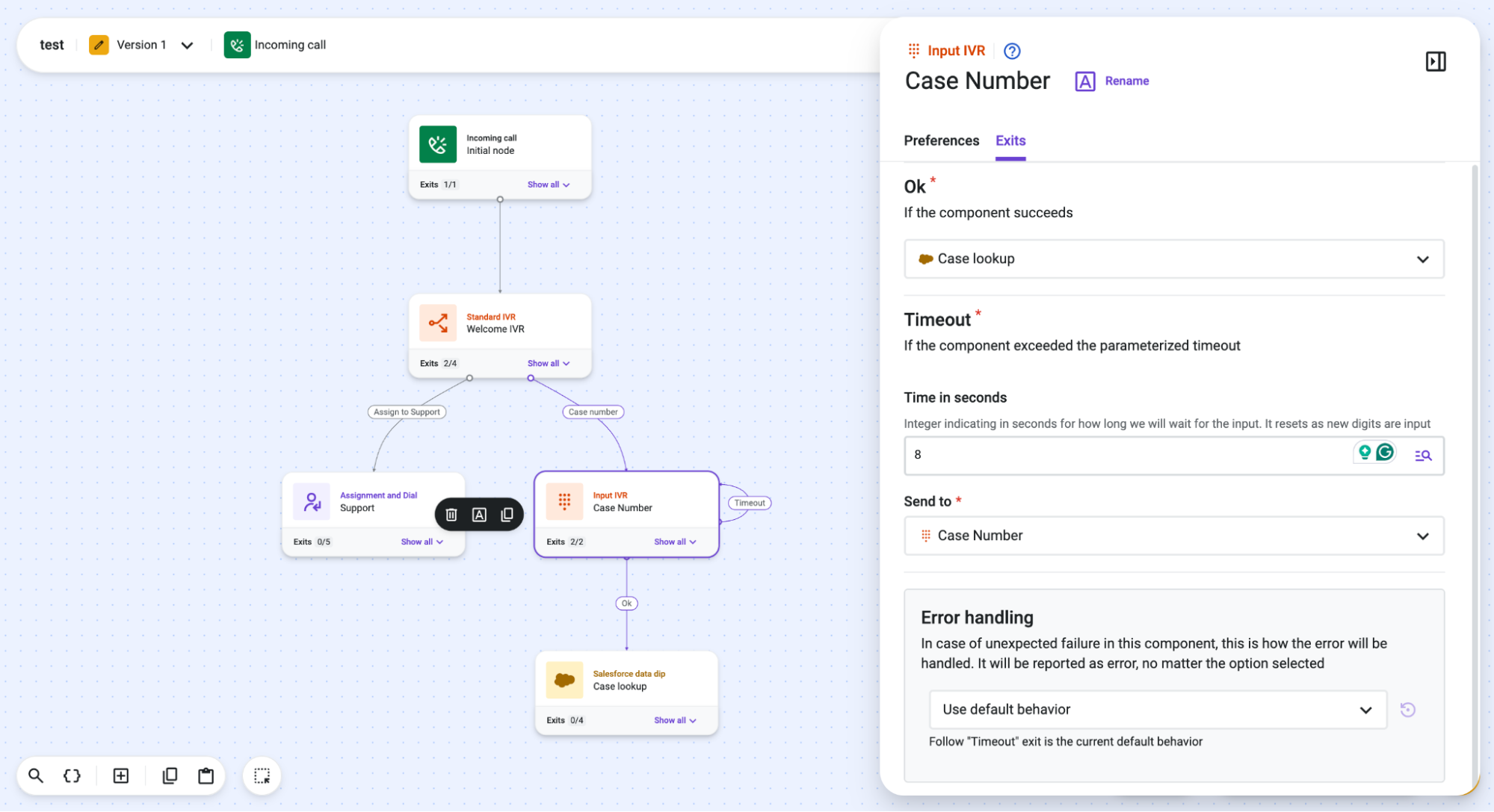Expand Show all on Welcome IVR node

point(548,363)
